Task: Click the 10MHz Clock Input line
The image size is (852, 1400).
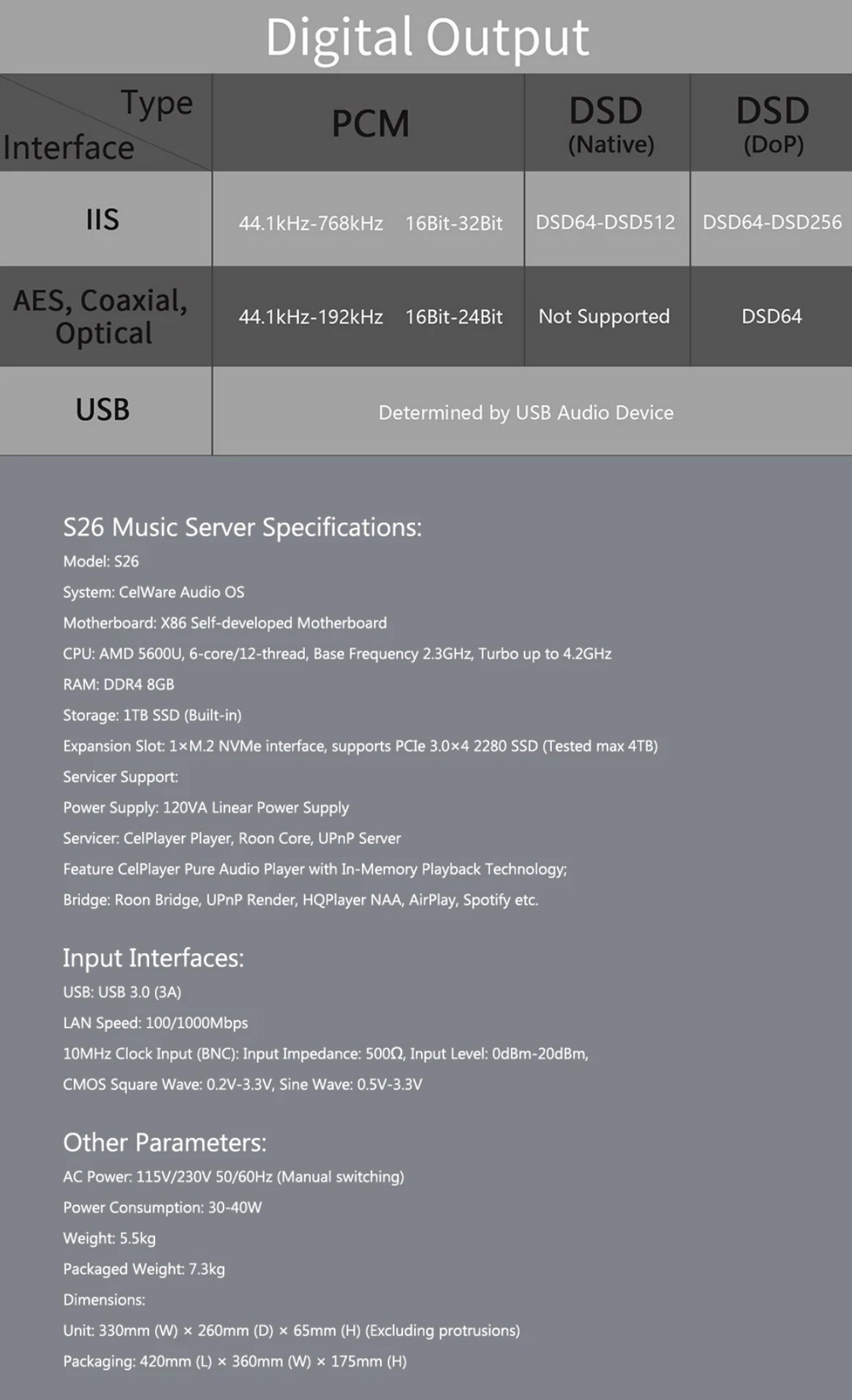Action: (x=325, y=1053)
